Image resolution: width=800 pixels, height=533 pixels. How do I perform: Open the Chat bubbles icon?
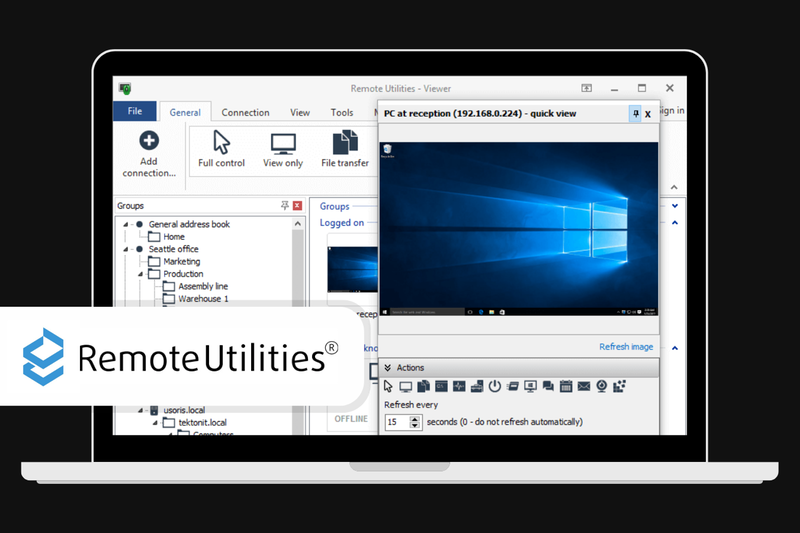[548, 387]
